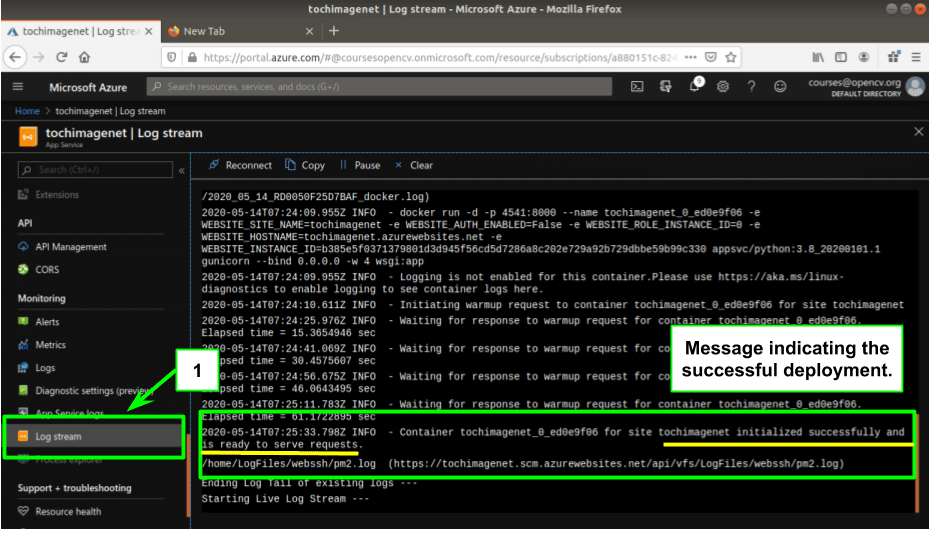929x533 pixels.
Task: Click the Azure search resources box
Action: click(379, 87)
